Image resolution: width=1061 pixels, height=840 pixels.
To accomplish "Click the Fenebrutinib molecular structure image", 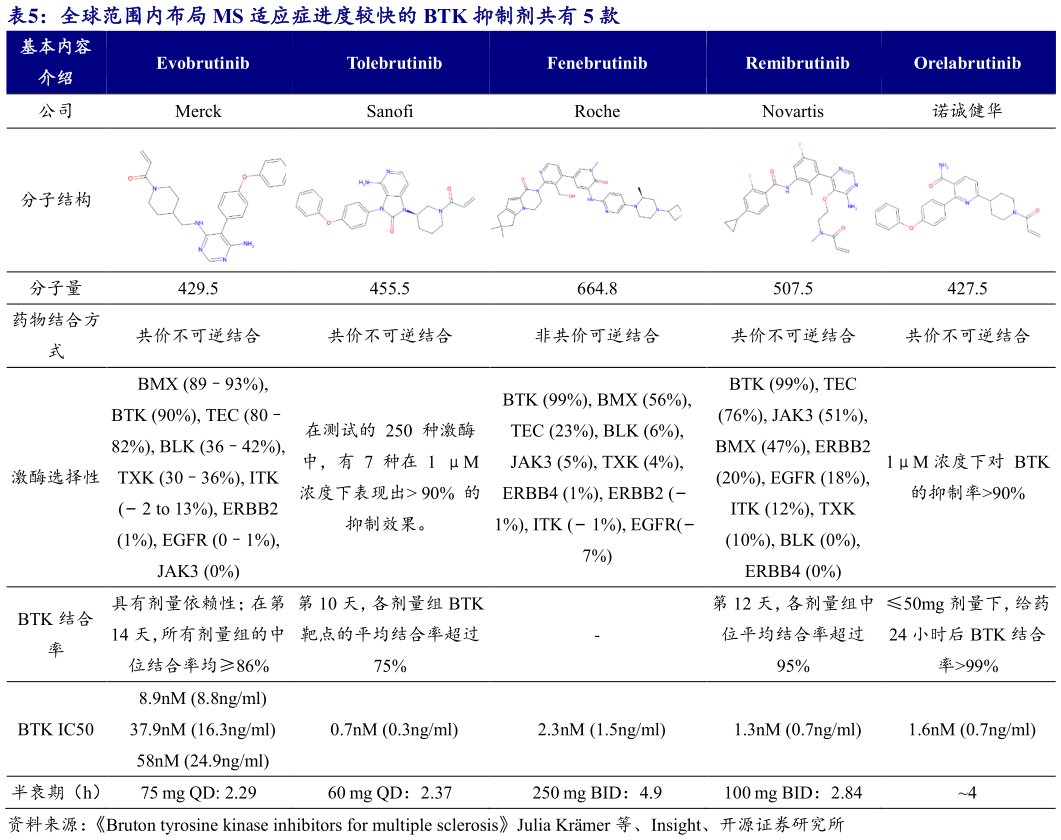I will [x=597, y=195].
